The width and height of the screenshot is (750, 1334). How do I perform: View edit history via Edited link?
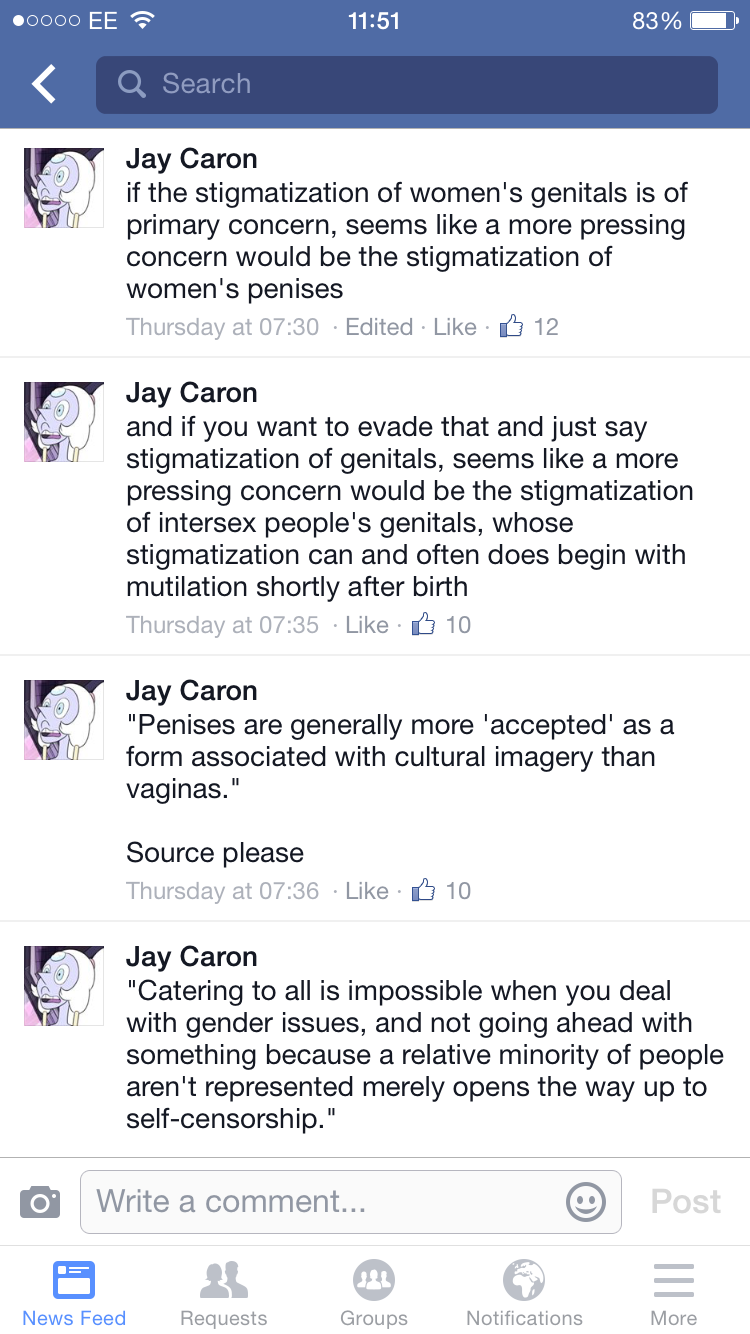(379, 327)
